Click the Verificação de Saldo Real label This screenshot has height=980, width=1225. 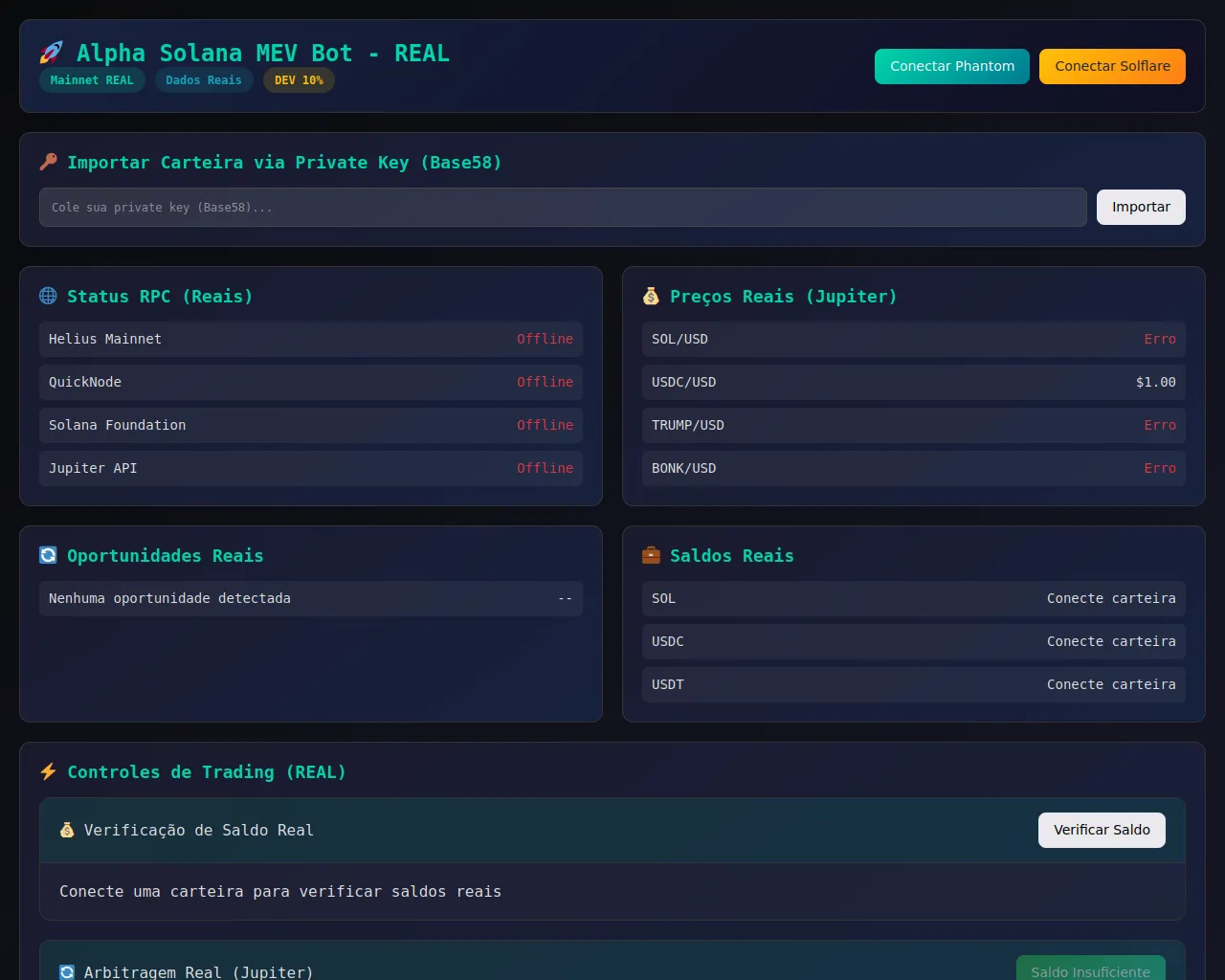point(198,830)
